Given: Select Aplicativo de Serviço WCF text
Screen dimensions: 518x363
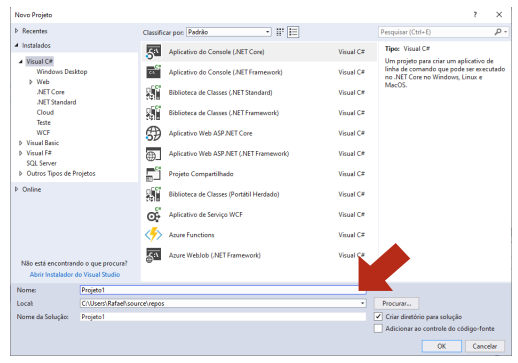Looking at the screenshot, I should (205, 215).
